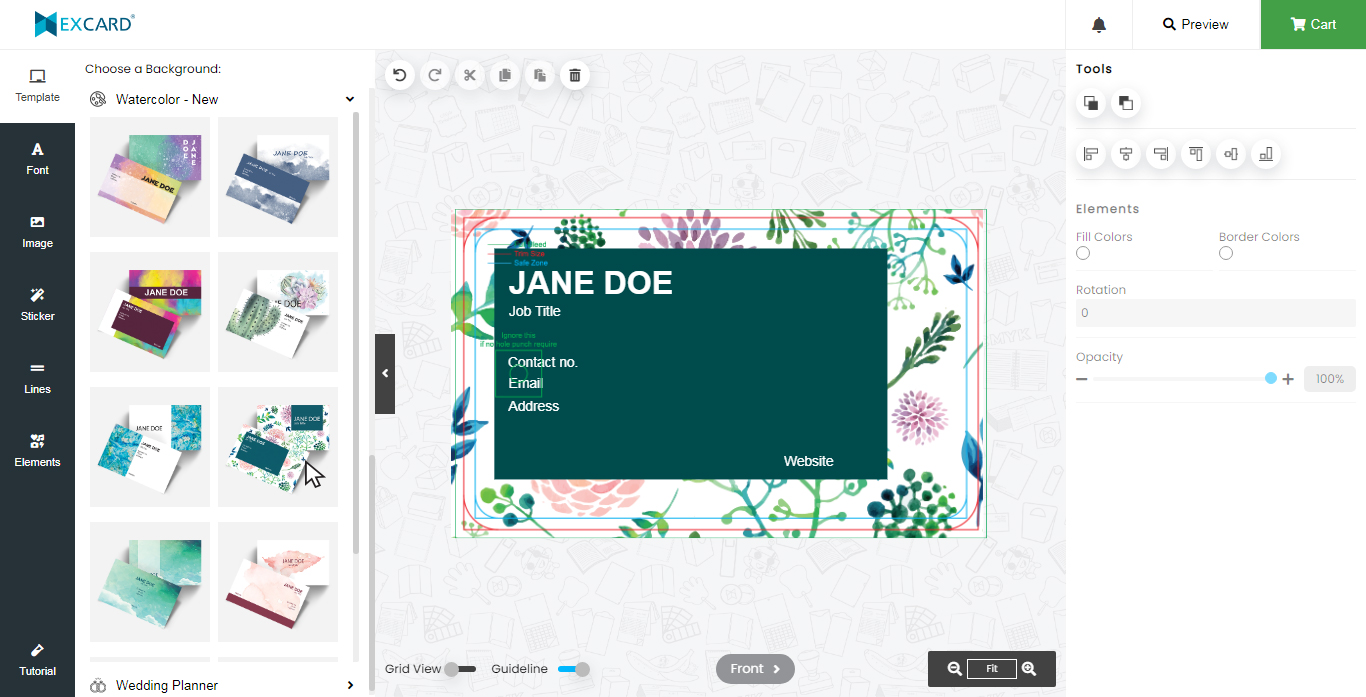Zoom out of the card canvas
The width and height of the screenshot is (1366, 697).
click(x=955, y=669)
